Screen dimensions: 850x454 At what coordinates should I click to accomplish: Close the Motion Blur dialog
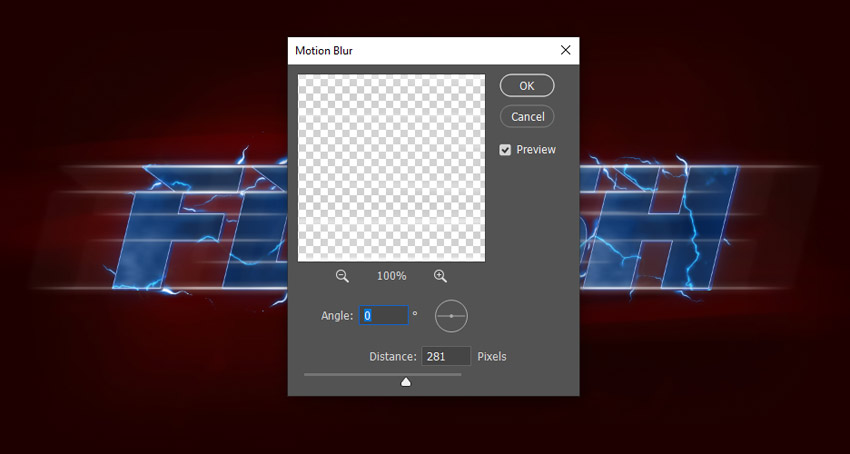pos(565,50)
